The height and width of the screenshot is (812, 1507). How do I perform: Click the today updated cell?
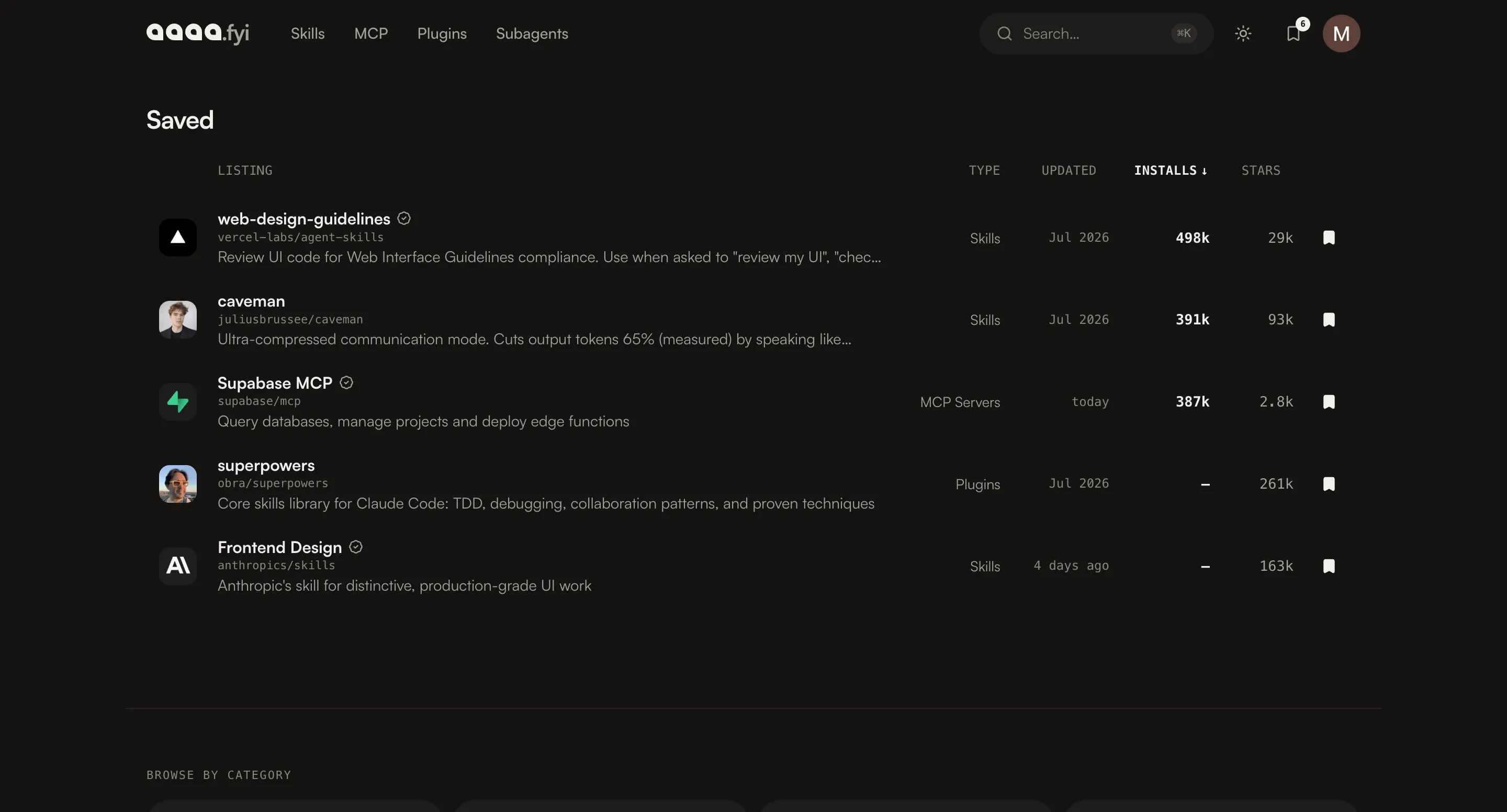[x=1090, y=401]
